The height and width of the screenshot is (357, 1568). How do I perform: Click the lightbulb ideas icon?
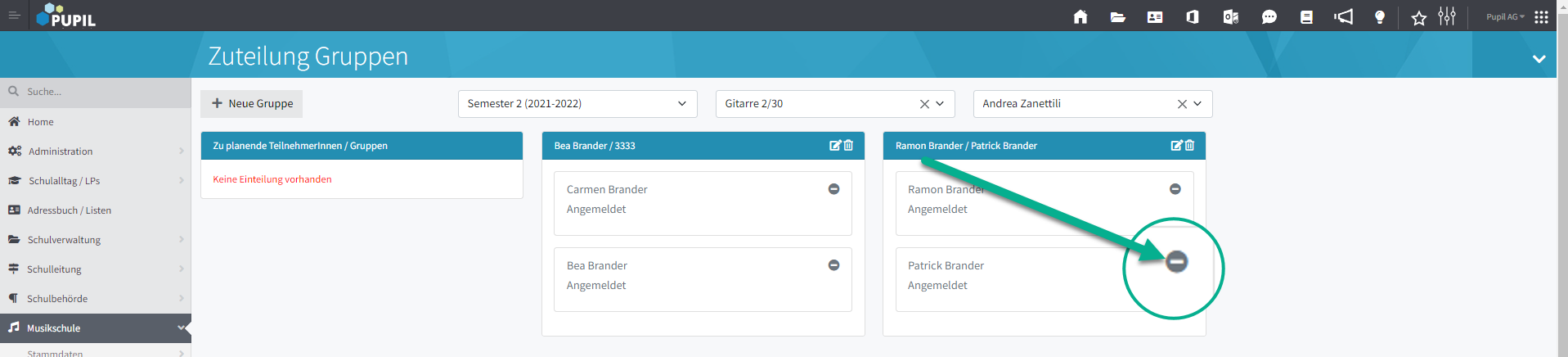tap(1380, 16)
